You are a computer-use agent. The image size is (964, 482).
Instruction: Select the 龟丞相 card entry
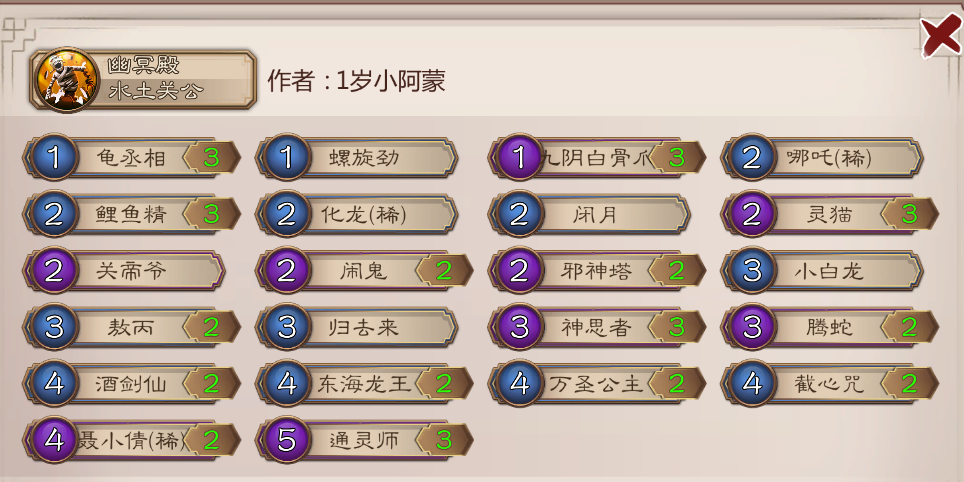pos(132,157)
